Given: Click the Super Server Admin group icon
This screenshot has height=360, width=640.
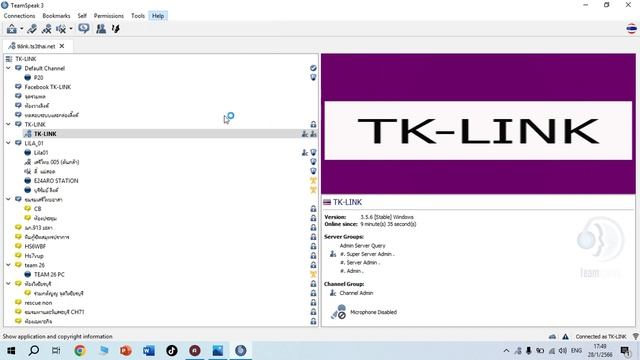Looking at the screenshot, I should click(333, 254).
